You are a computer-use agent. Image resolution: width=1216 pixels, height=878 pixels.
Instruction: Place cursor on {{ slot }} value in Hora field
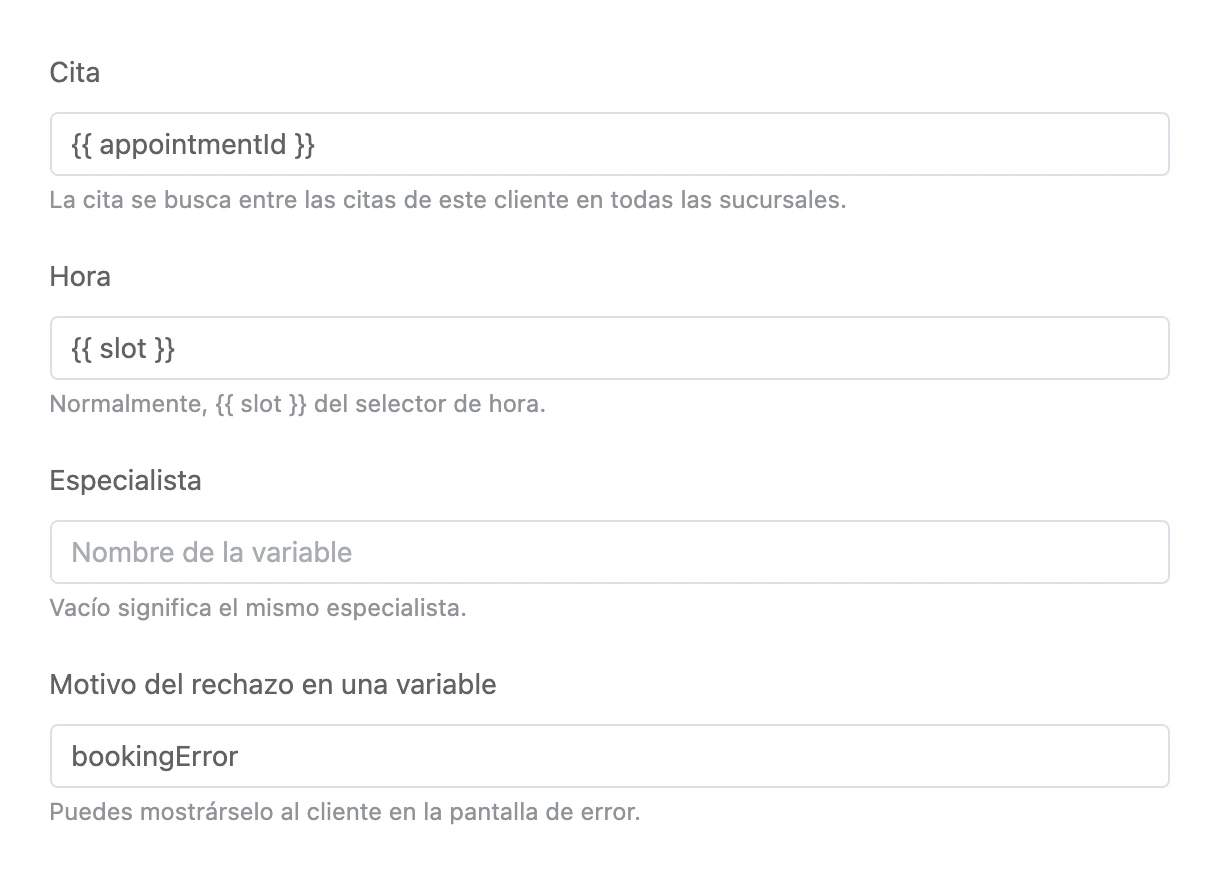pos(124,349)
